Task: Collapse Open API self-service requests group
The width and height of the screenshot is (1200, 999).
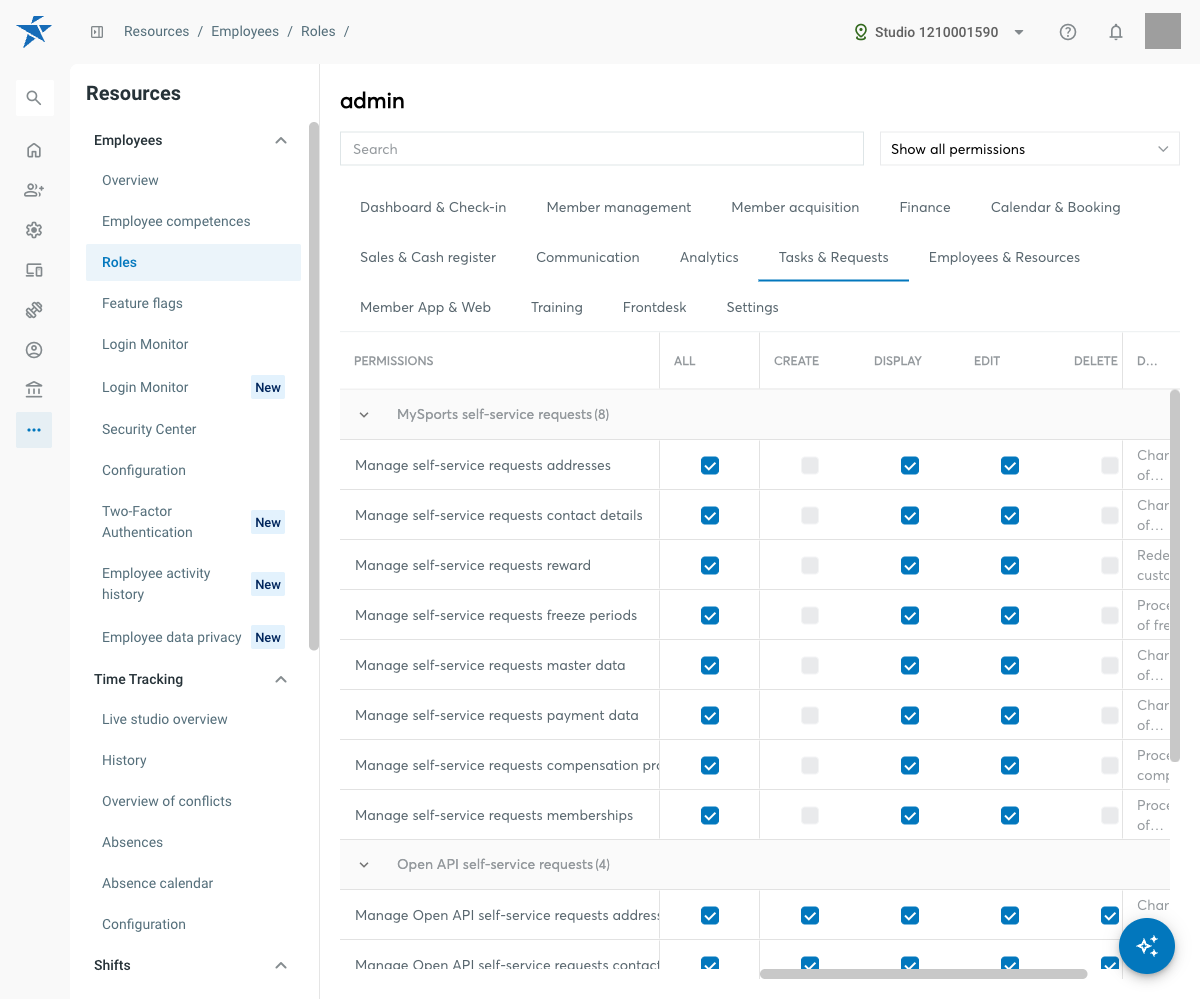Action: point(364,865)
